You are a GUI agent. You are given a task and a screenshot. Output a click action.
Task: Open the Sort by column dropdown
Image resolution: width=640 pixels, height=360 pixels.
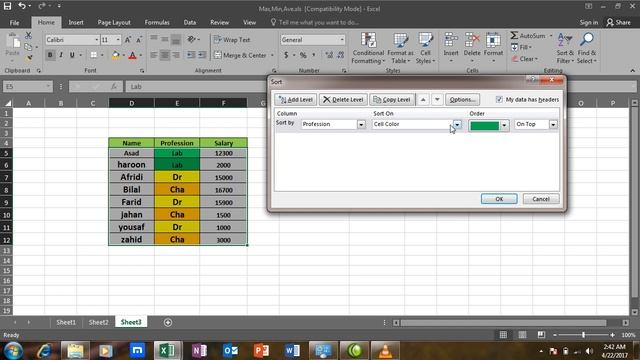[361, 124]
